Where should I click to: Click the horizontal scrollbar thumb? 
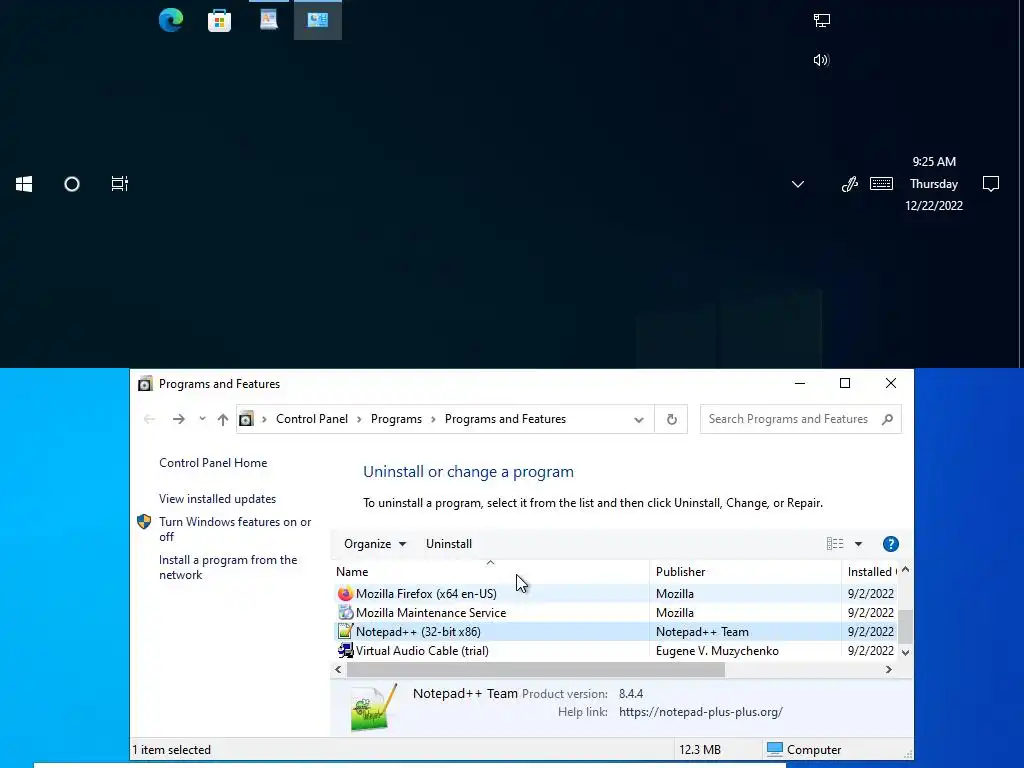click(x=536, y=669)
